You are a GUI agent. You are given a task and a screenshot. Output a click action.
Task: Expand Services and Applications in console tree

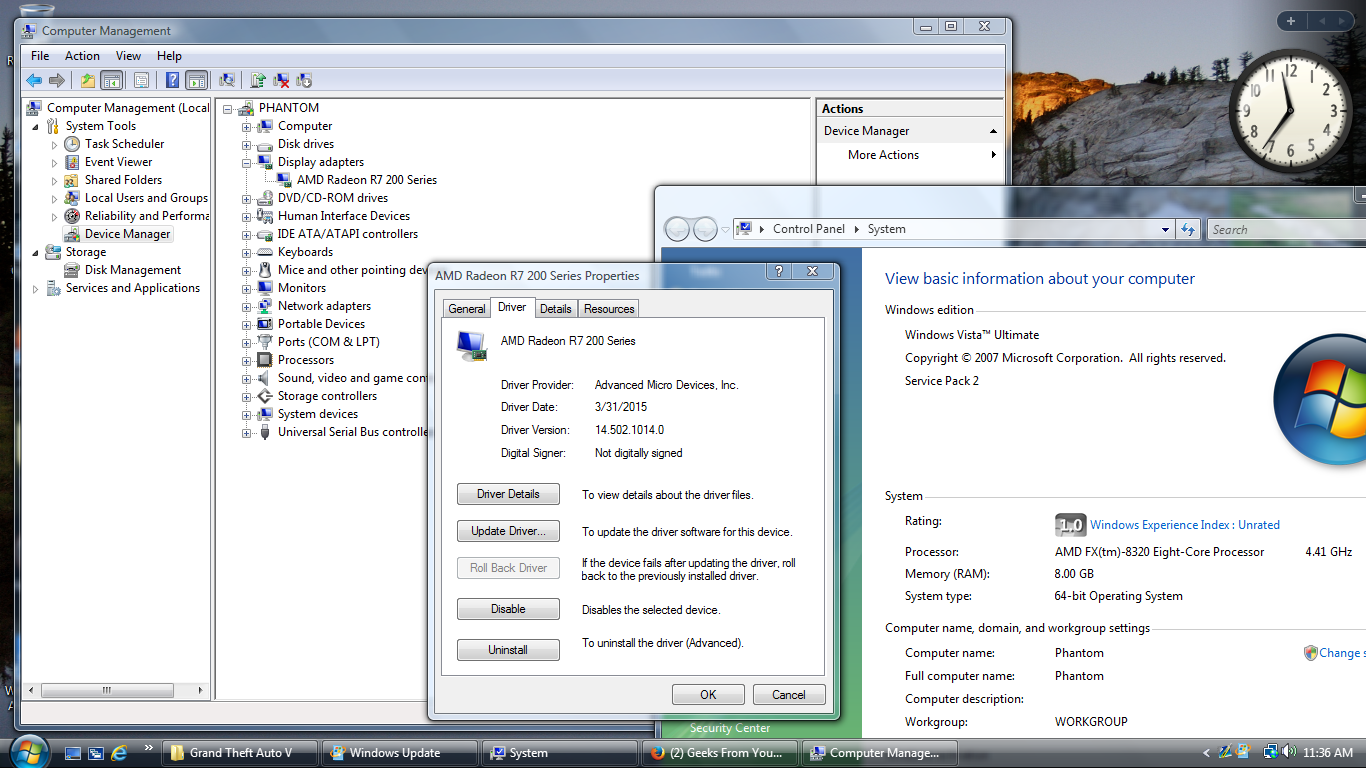36,288
